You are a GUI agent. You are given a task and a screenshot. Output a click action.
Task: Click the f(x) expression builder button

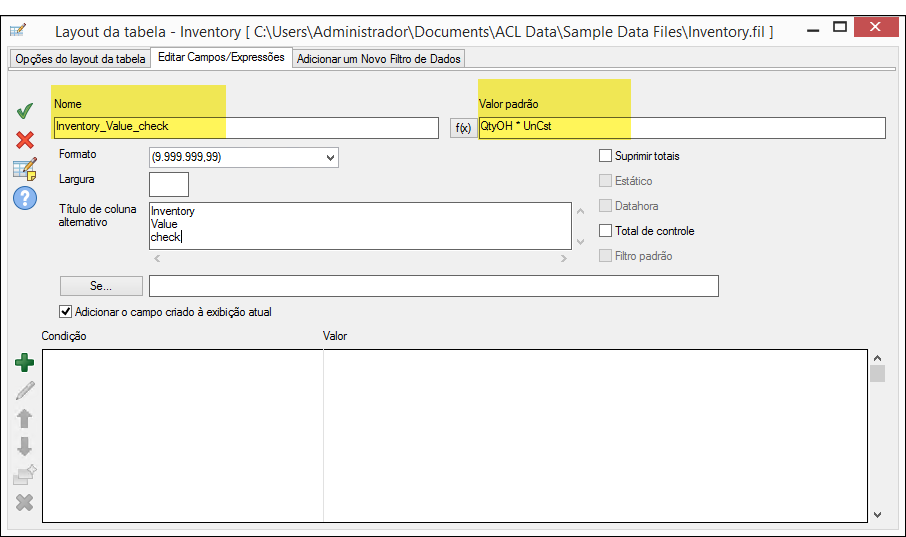(463, 128)
